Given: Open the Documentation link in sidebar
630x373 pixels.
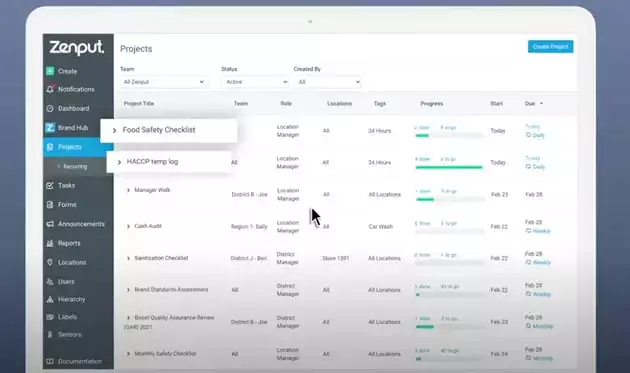Looking at the screenshot, I should (80, 361).
